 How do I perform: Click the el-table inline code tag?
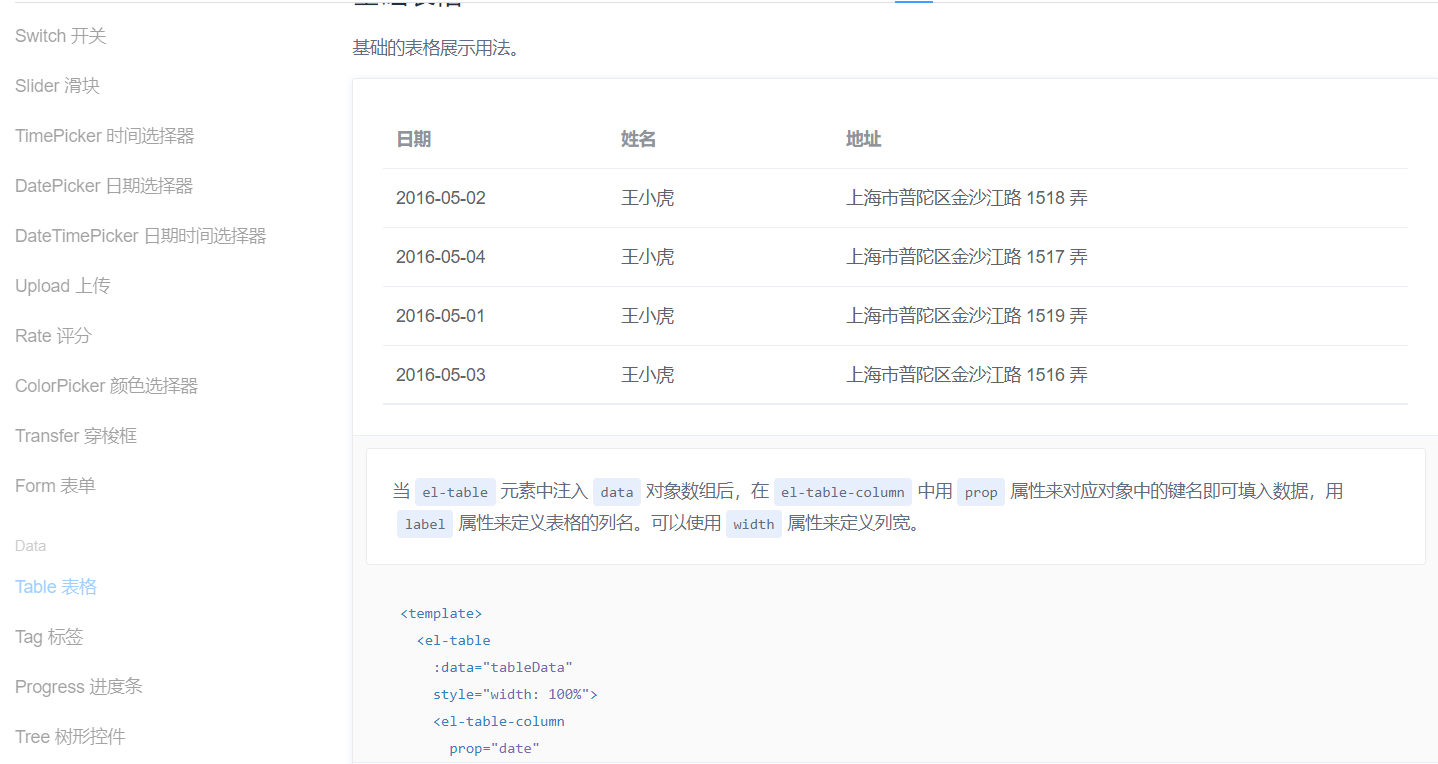(455, 492)
